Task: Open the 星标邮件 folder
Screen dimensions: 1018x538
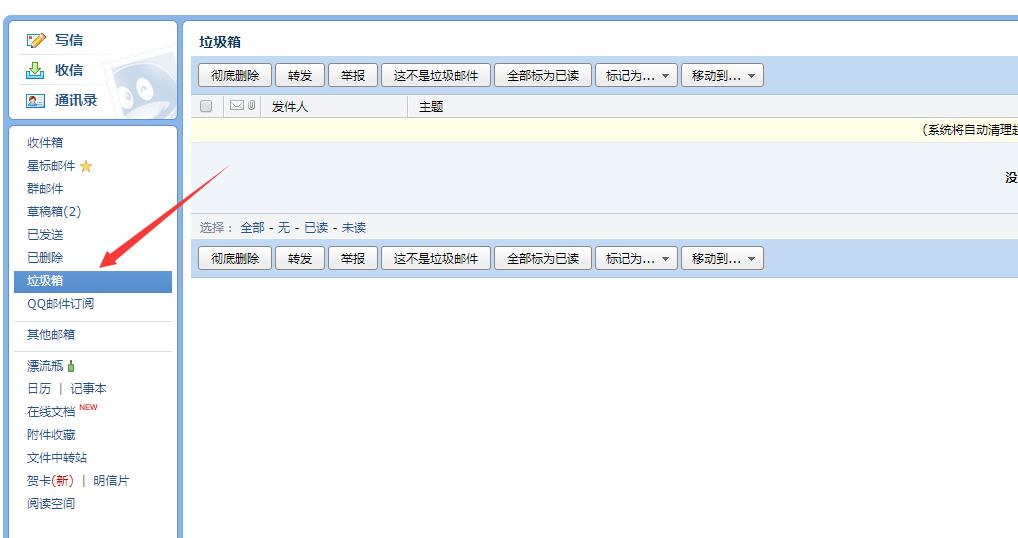Action: tap(51, 166)
